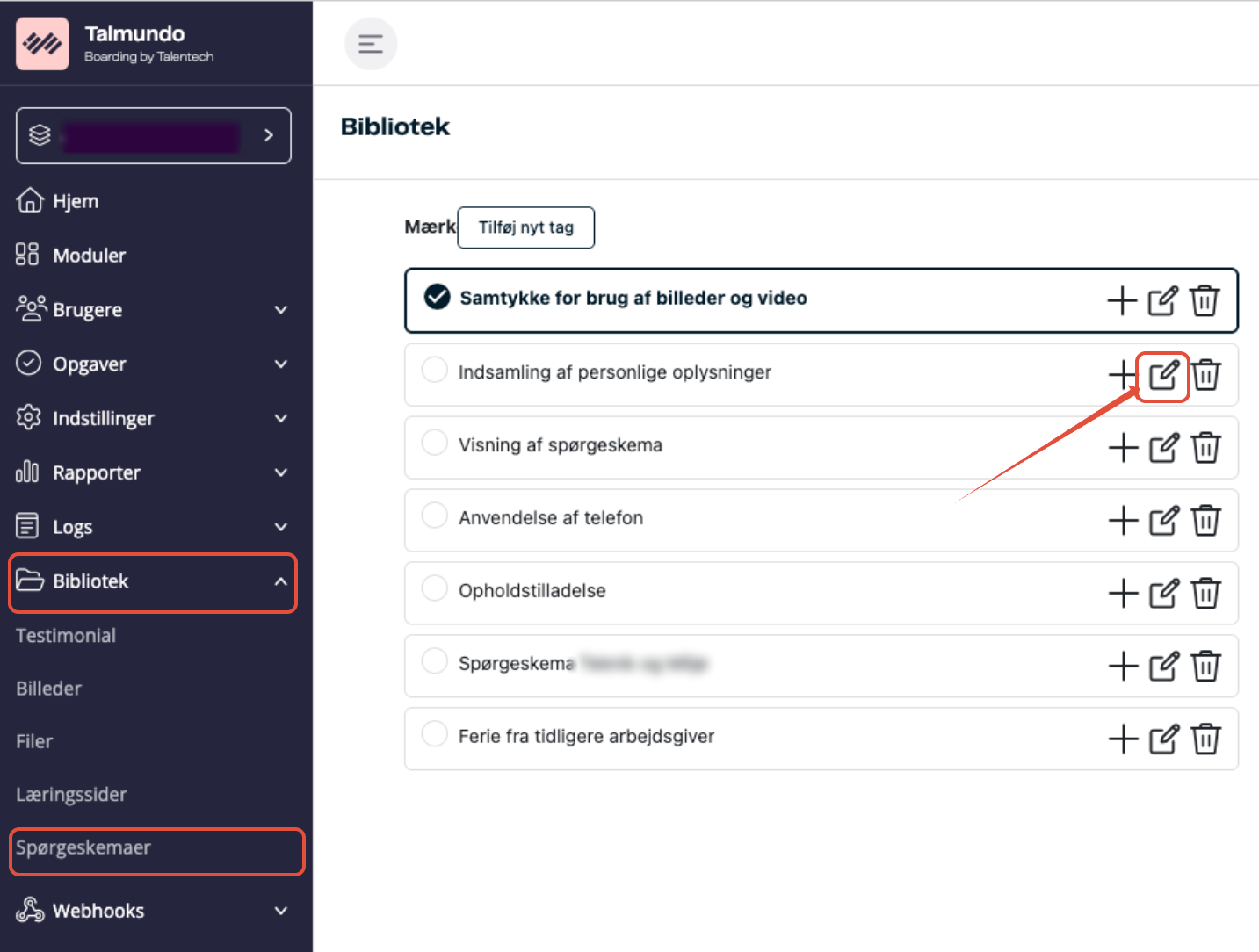Open edit for 'Samtykke for brug af billeder'
The height and width of the screenshot is (952, 1259).
[1162, 300]
